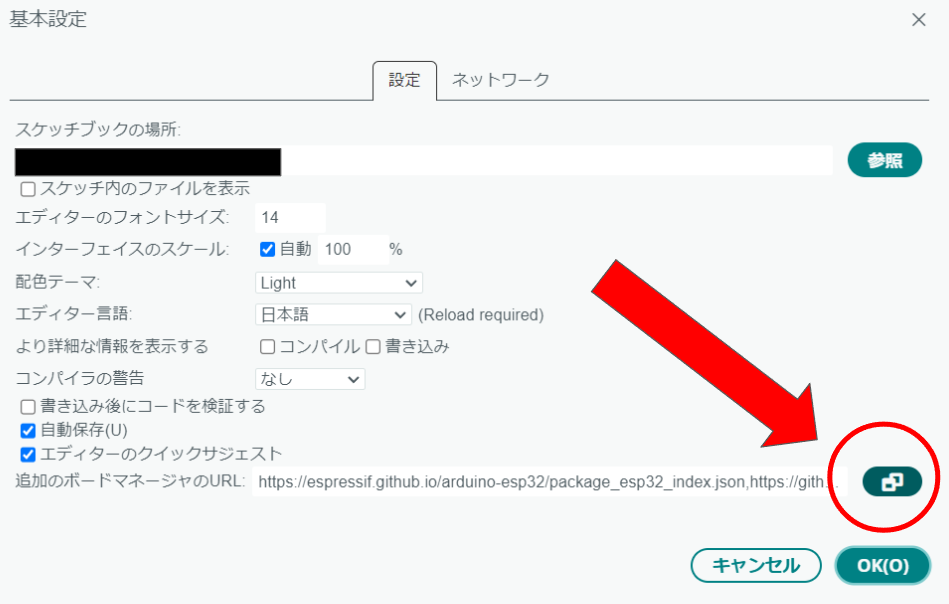Click the キャンセル button
949x604 pixels.
coord(756,565)
